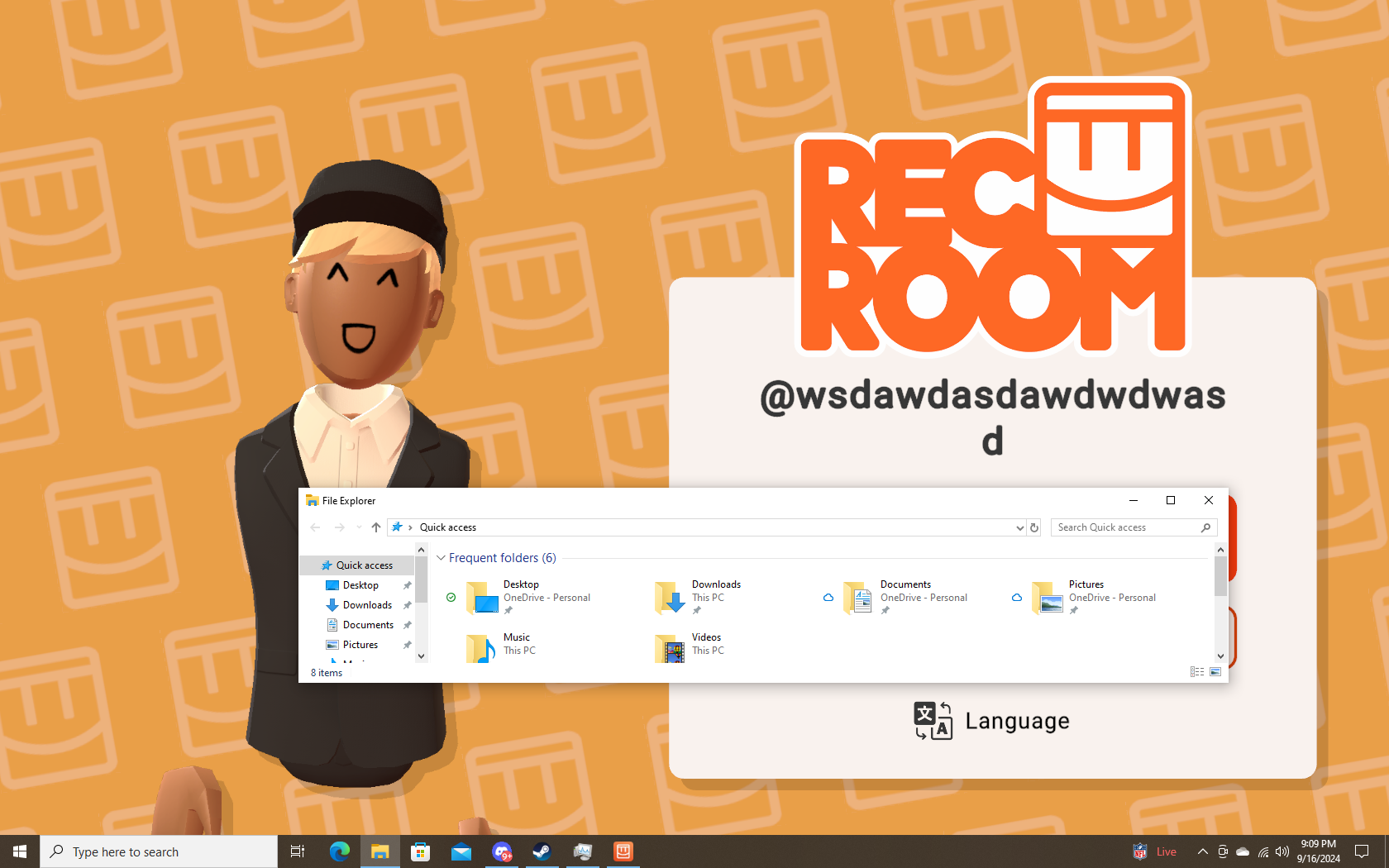Open Steam from the taskbar
The width and height of the screenshot is (1389, 868).
tap(542, 851)
